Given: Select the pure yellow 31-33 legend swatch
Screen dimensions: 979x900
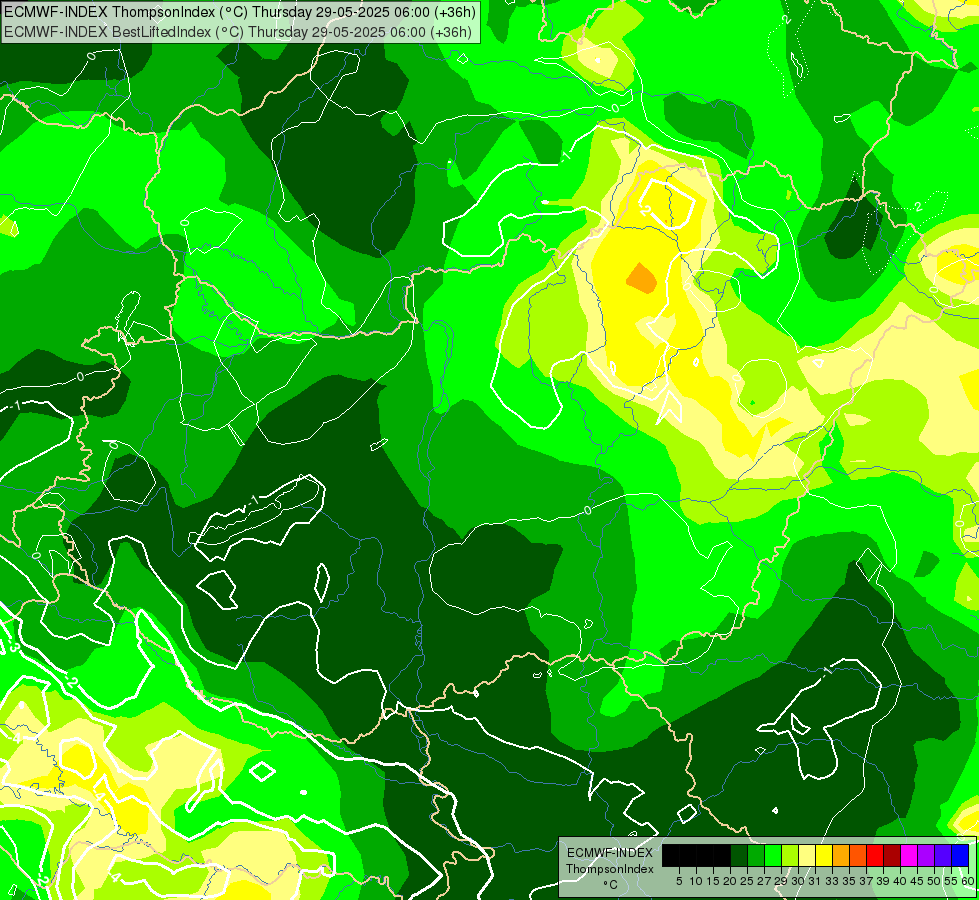Looking at the screenshot, I should pyautogui.click(x=824, y=855).
